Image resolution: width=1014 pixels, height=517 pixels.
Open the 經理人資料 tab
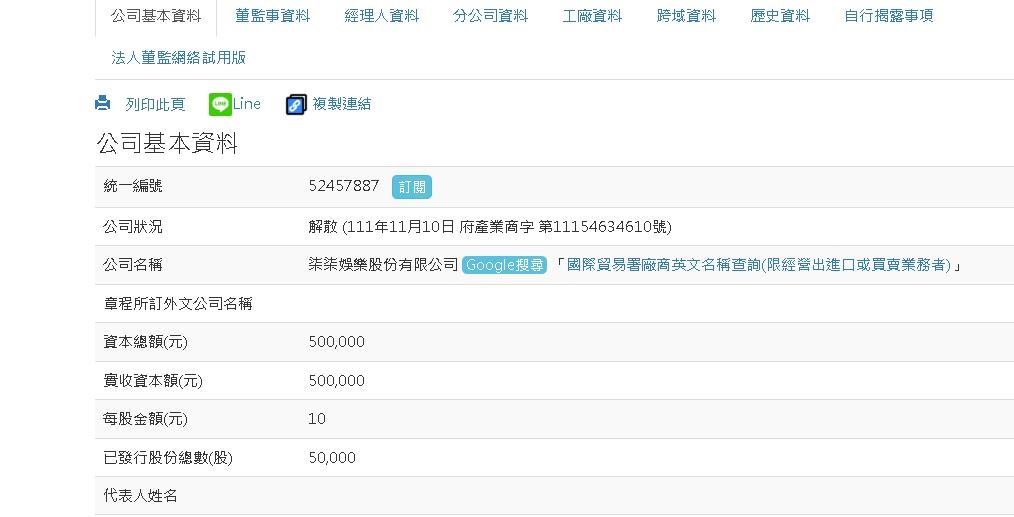pos(382,16)
